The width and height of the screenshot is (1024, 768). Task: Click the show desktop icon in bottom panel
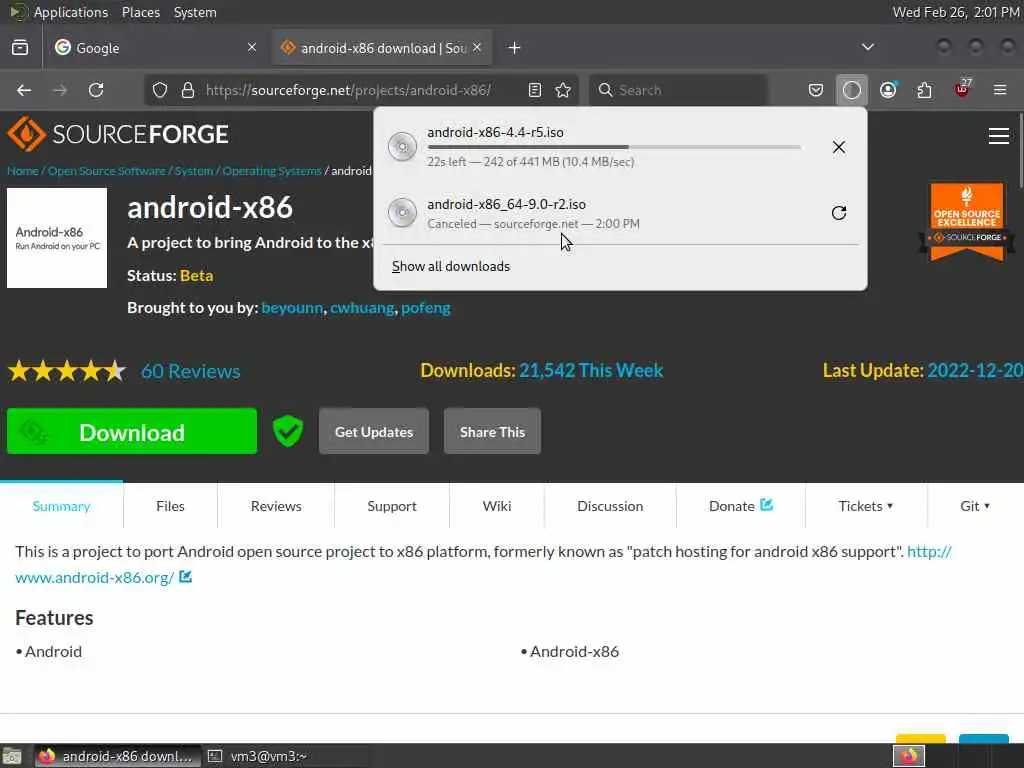click(12, 756)
